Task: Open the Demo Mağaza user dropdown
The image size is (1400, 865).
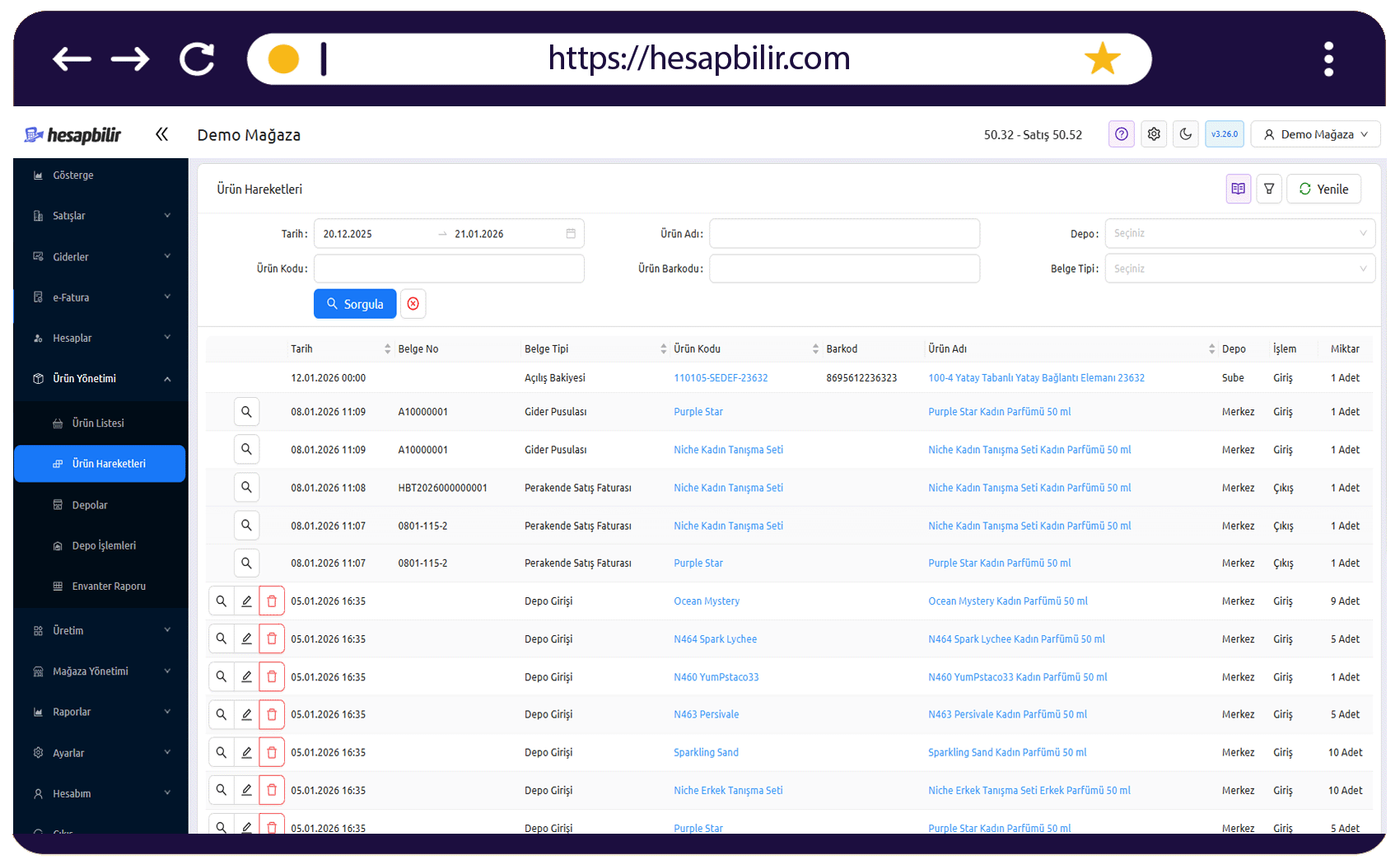Action: point(1315,134)
